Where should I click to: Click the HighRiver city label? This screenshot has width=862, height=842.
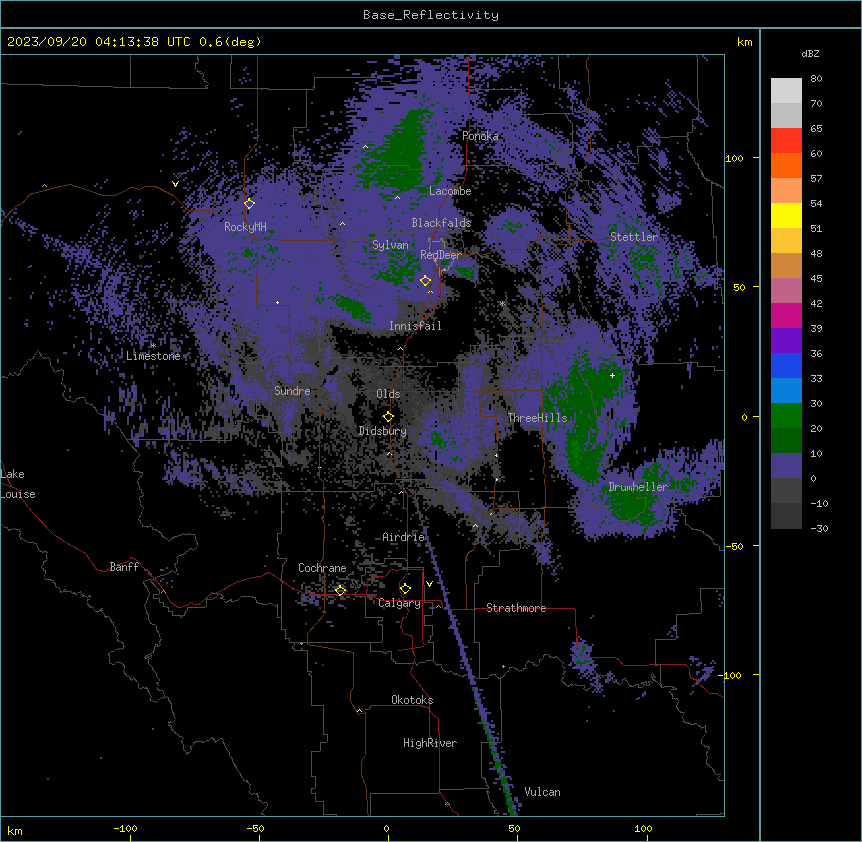pos(429,743)
